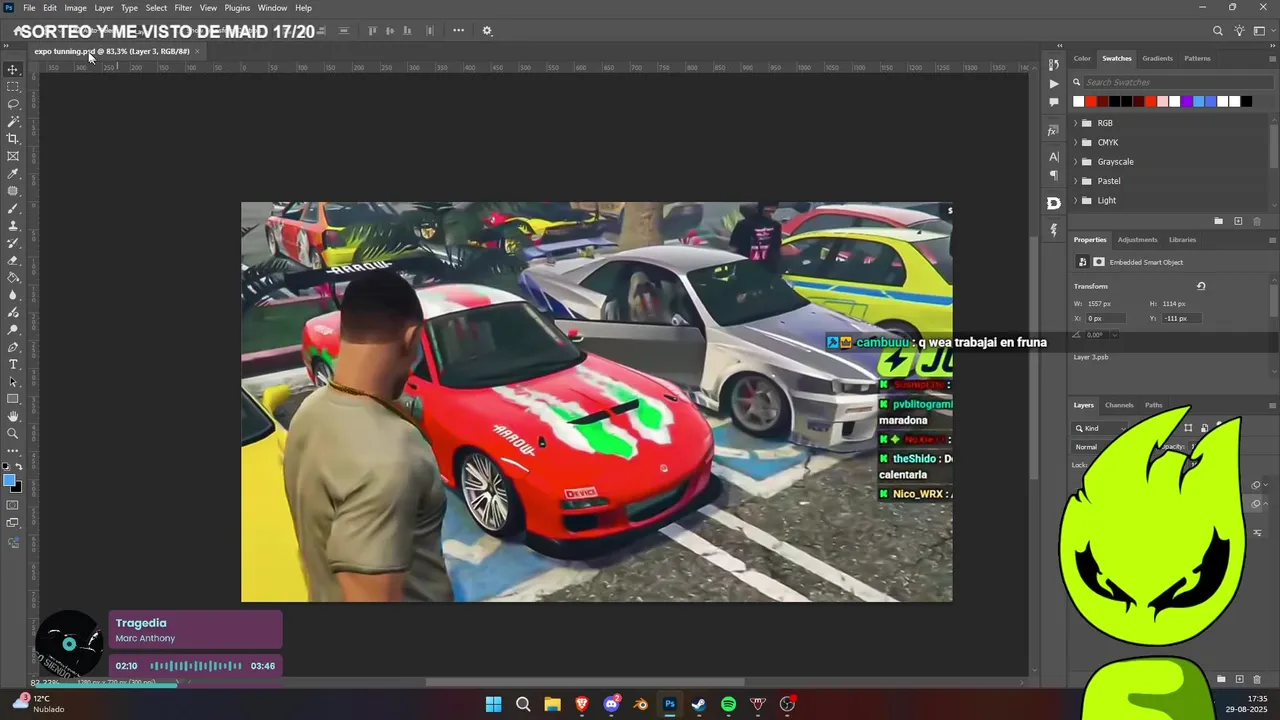Swap foreground and background colors
This screenshot has height=720, width=1280.
click(21, 467)
